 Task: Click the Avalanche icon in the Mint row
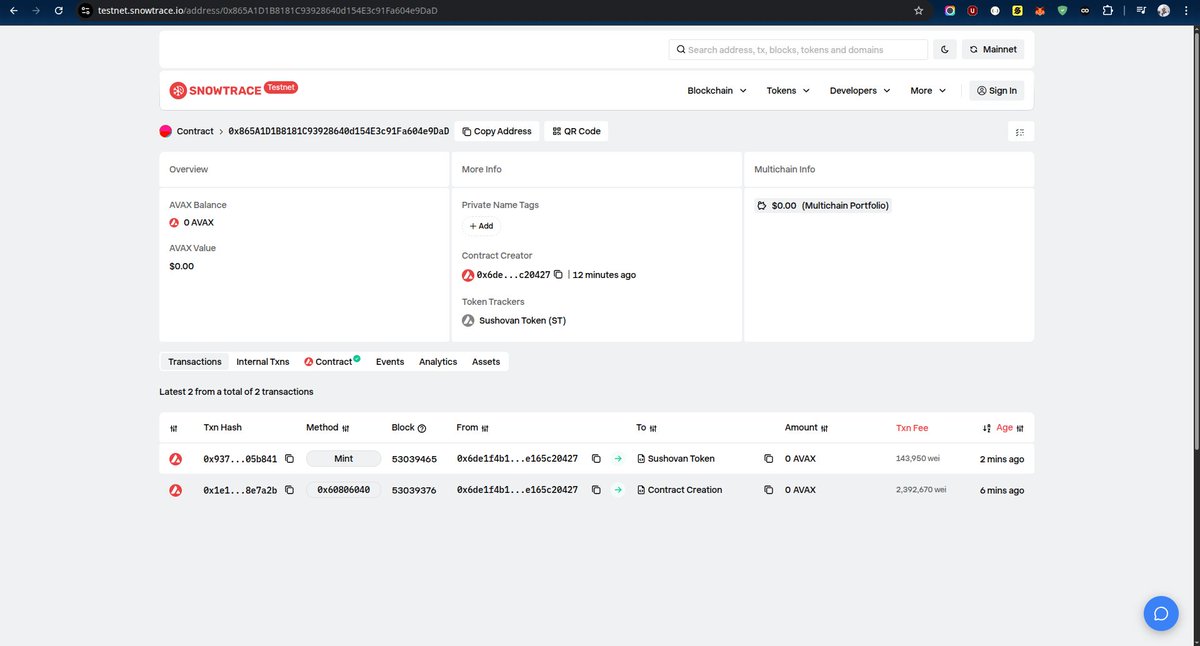click(x=175, y=459)
